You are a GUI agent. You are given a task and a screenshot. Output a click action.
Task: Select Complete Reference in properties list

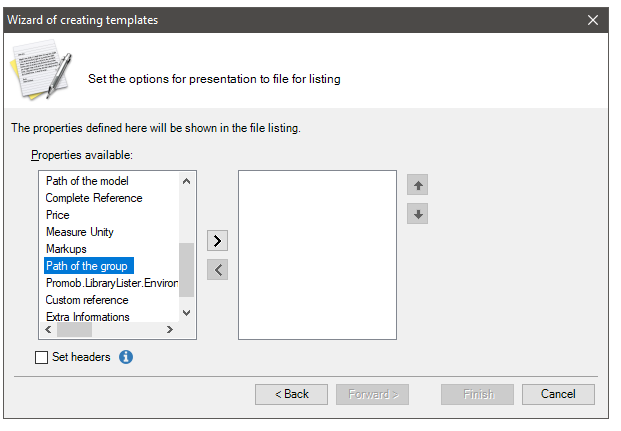click(x=94, y=198)
